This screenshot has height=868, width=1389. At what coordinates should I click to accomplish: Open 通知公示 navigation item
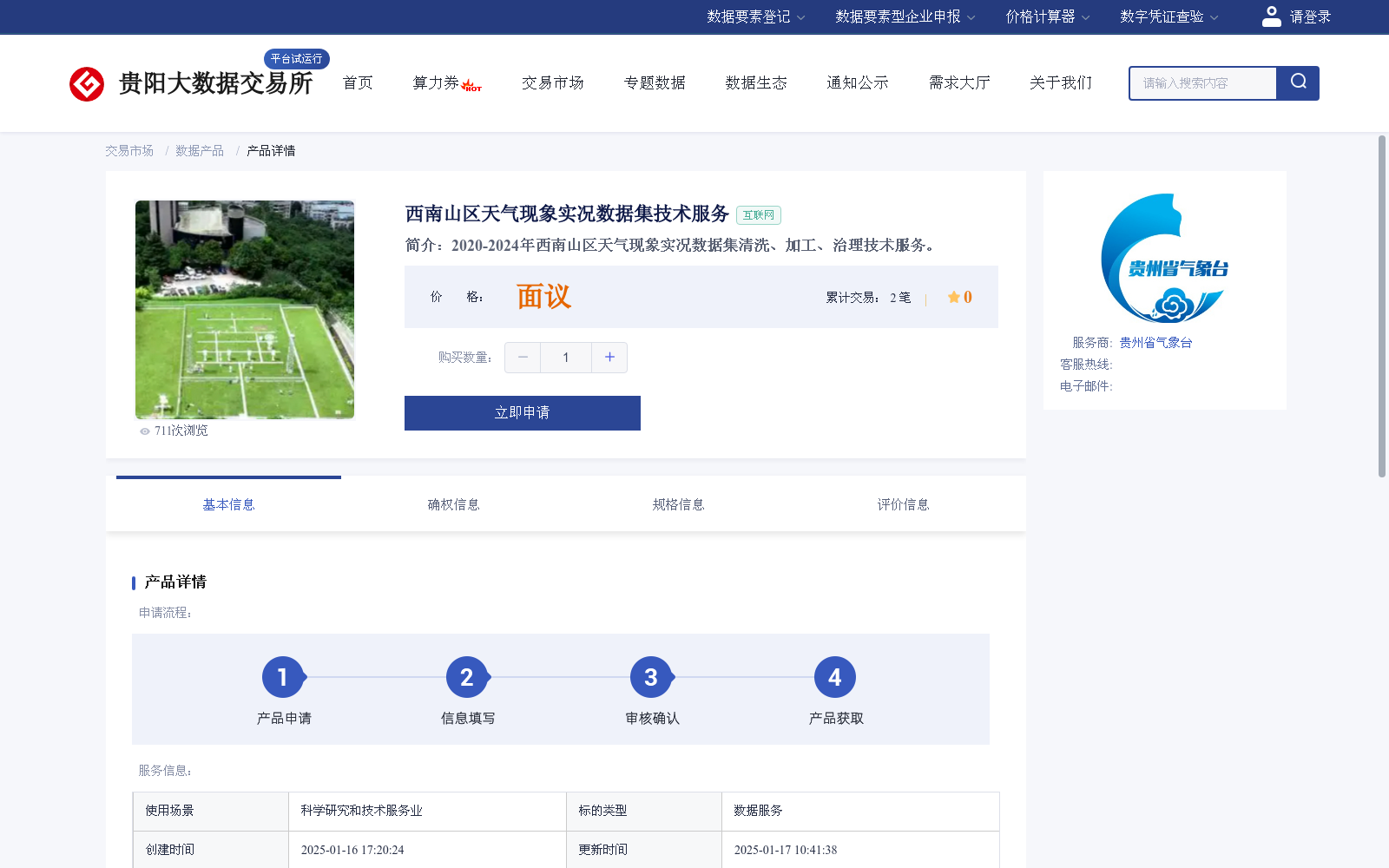click(x=858, y=82)
